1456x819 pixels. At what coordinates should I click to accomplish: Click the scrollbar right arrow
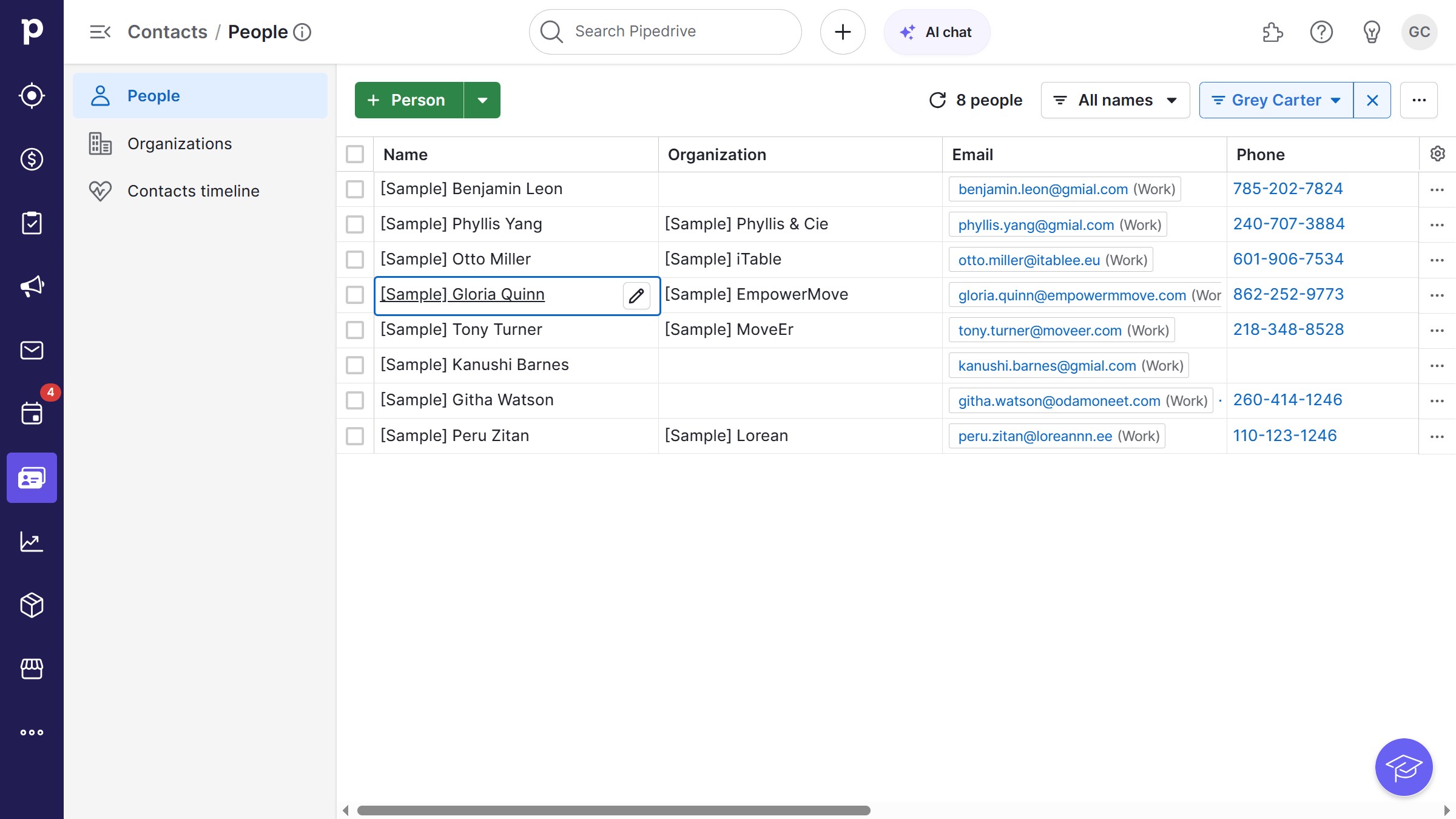[1446, 811]
